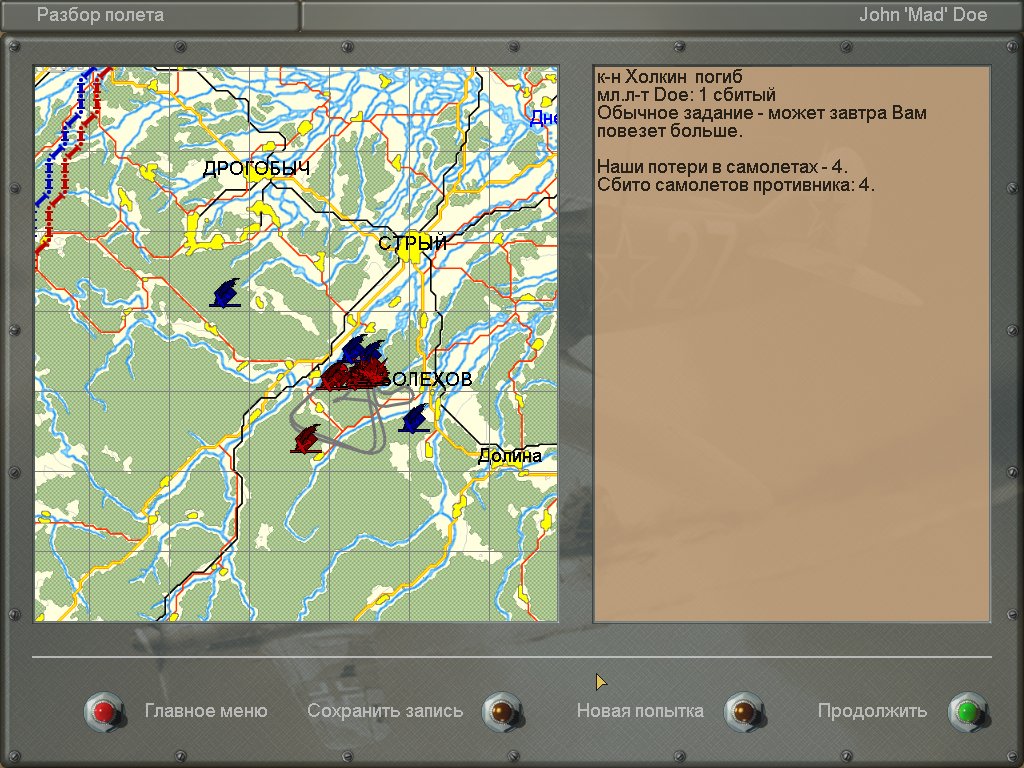
Task: Click the lone red aircraft southwest of Болехов
Action: [307, 439]
